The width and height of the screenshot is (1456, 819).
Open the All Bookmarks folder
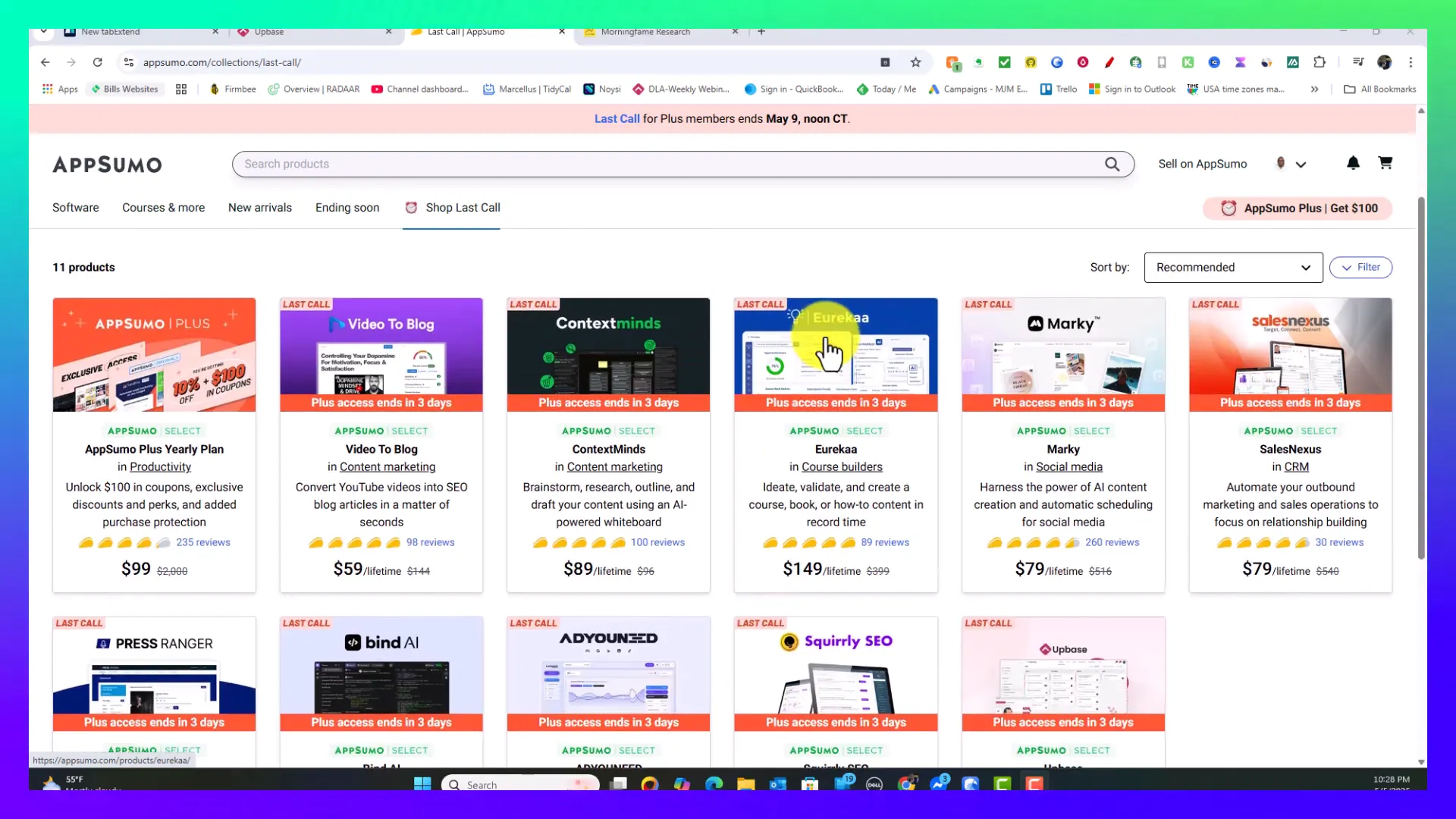(x=1379, y=89)
